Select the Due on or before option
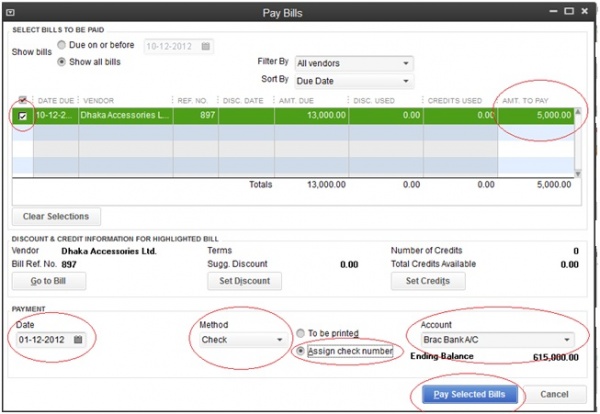Screen dimensions: 600x414 [x=61, y=45]
